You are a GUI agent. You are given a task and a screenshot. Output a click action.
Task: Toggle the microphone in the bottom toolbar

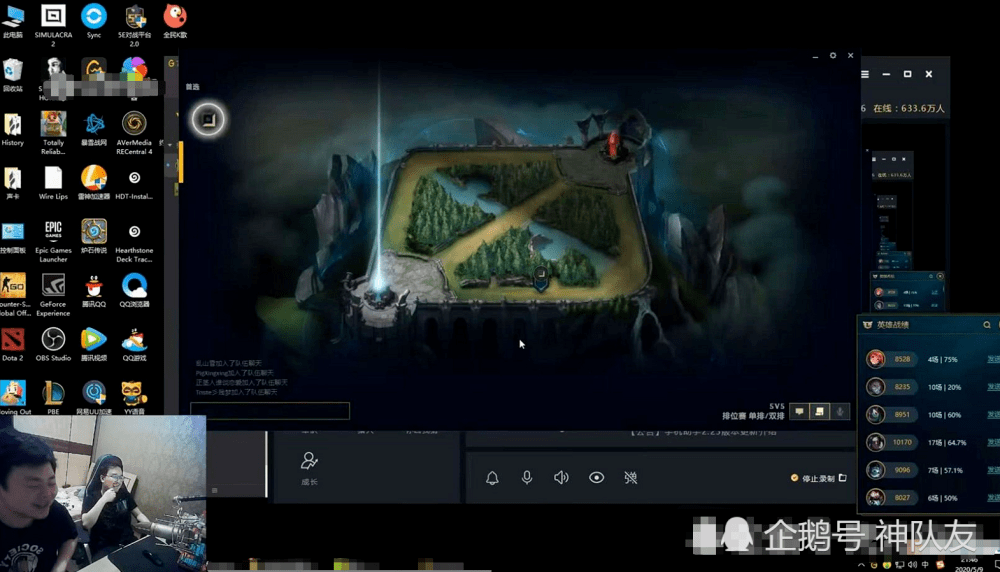point(527,478)
